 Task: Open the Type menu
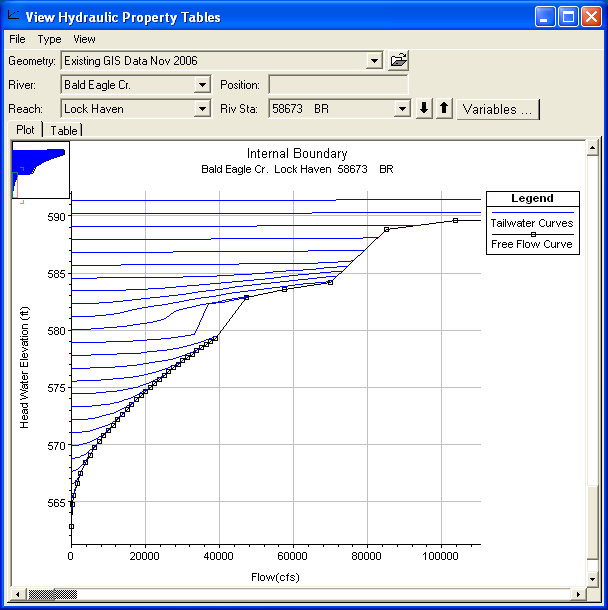coord(49,39)
